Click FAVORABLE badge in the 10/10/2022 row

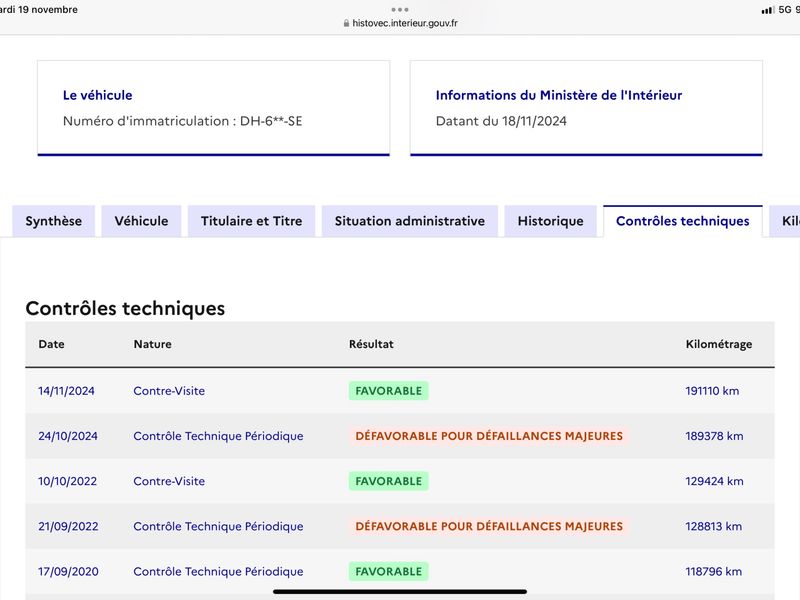389,481
